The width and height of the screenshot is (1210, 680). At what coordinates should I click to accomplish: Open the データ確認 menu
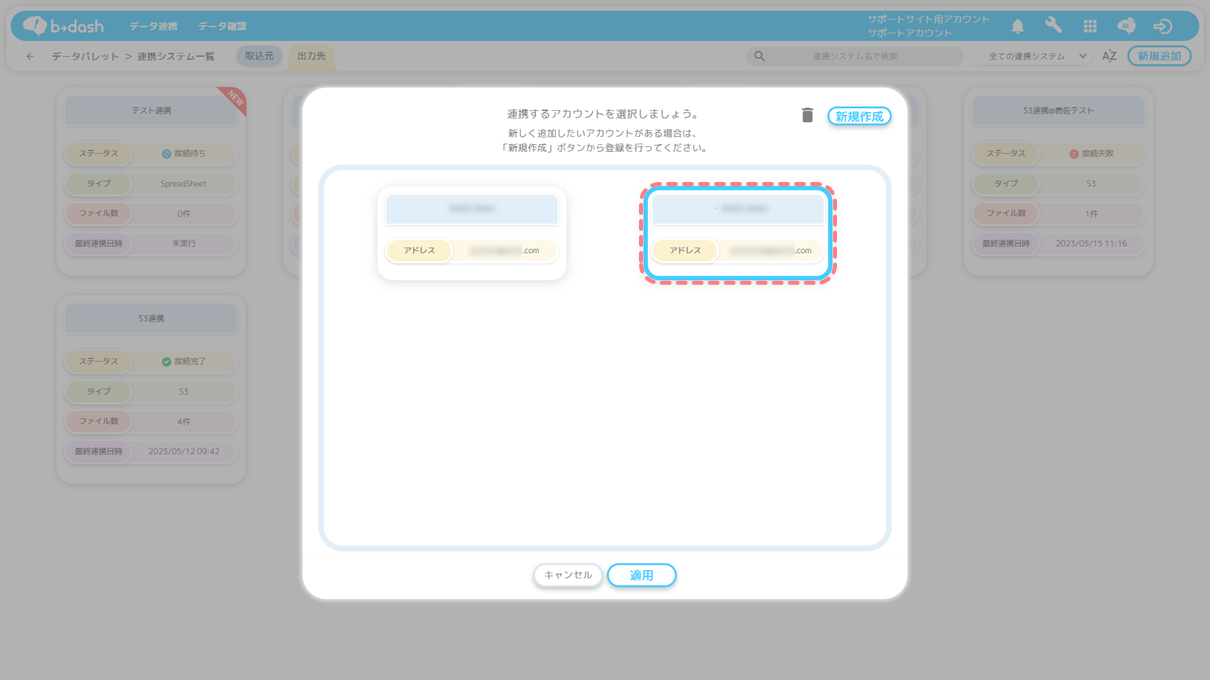click(222, 26)
